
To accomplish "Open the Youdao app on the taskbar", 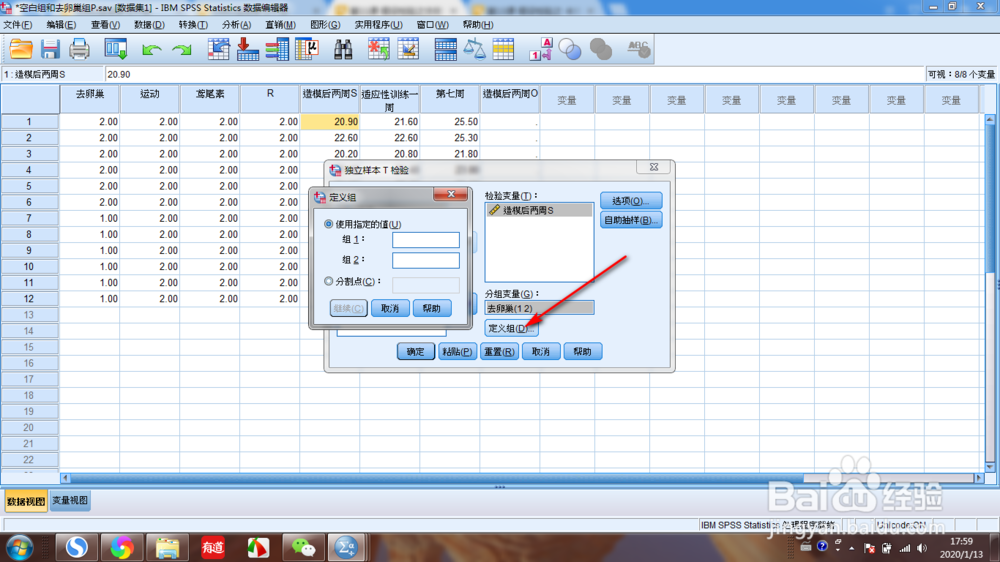I will point(212,547).
